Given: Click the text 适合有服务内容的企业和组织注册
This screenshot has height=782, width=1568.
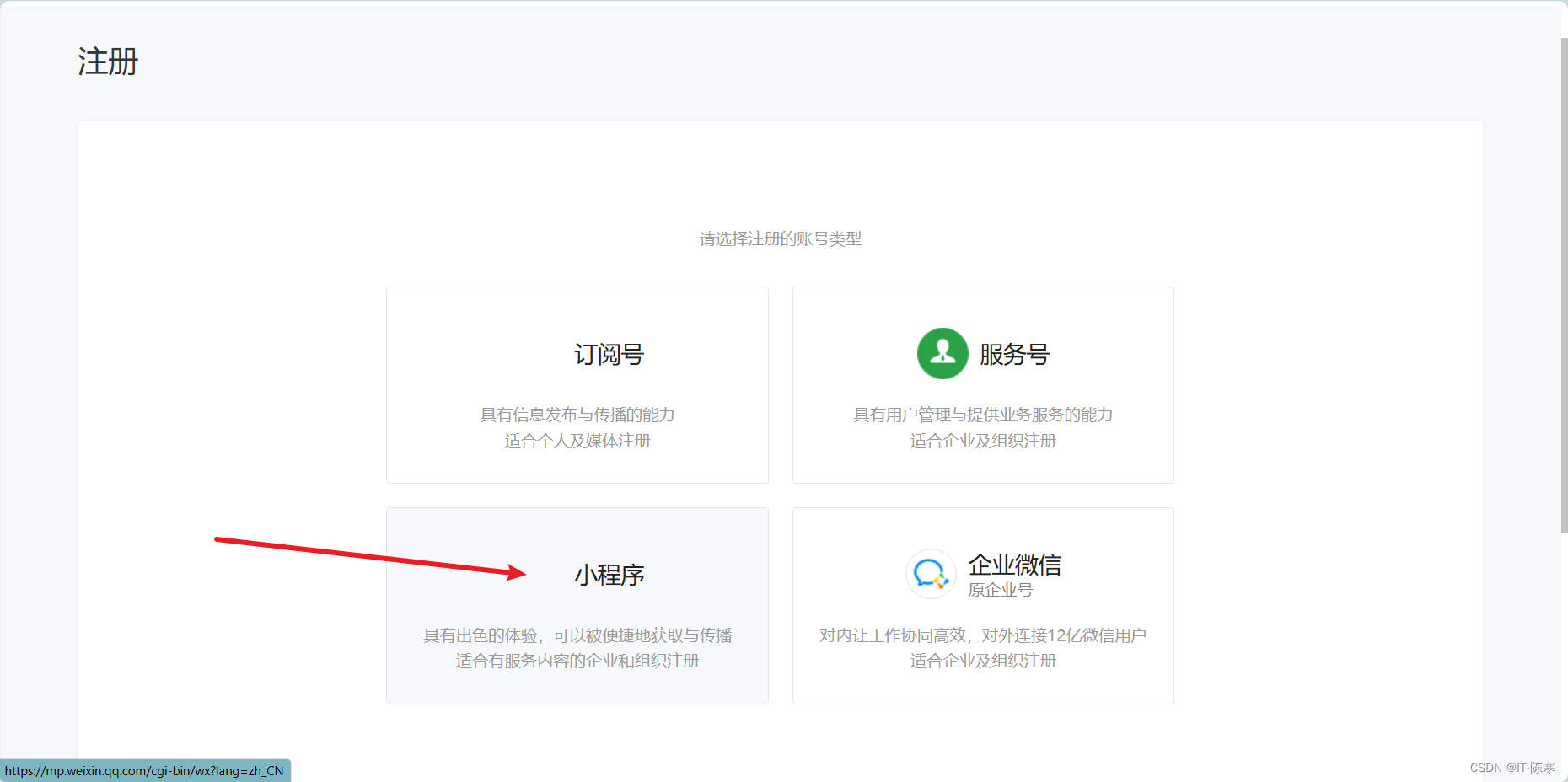Looking at the screenshot, I should [x=577, y=661].
